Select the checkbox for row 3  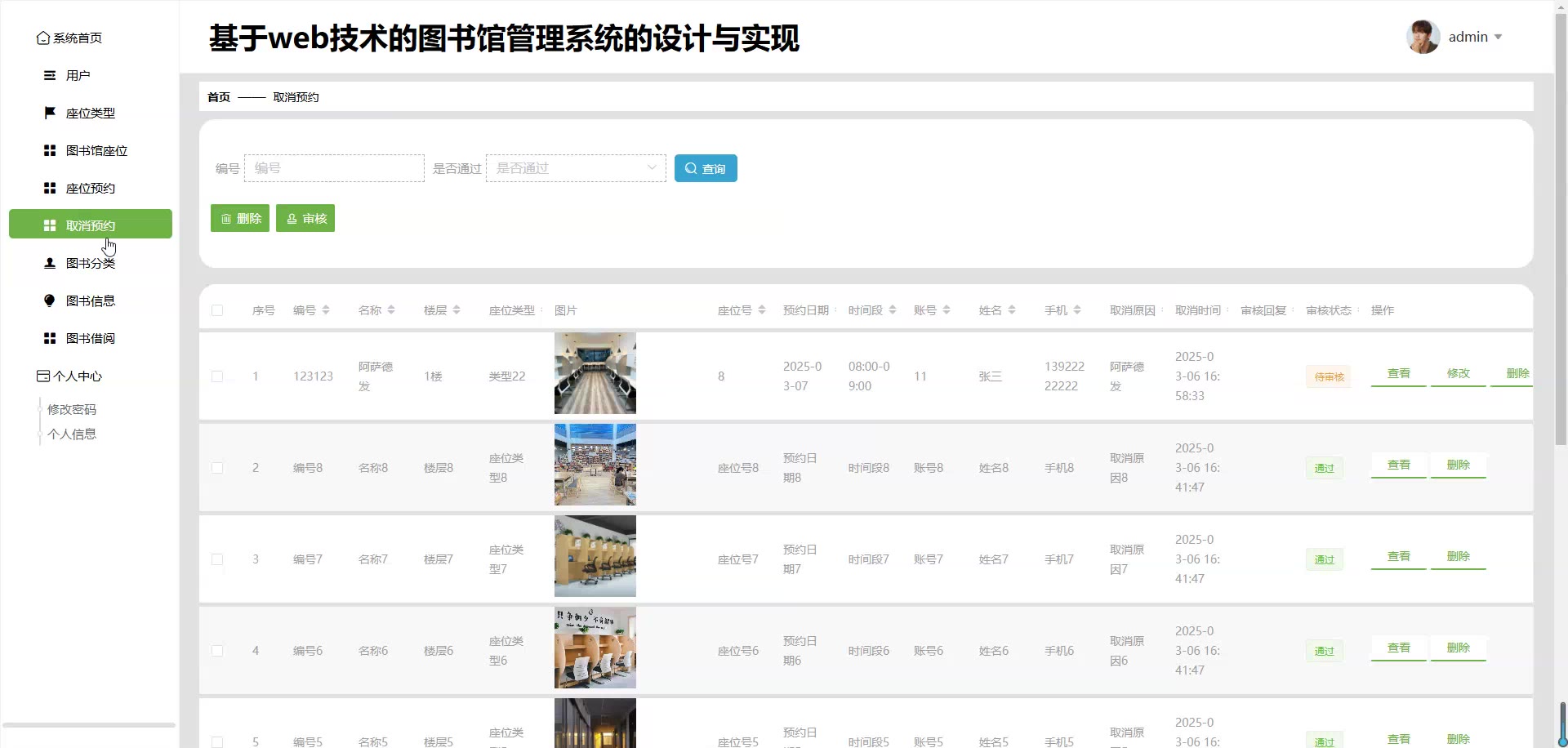click(217, 559)
